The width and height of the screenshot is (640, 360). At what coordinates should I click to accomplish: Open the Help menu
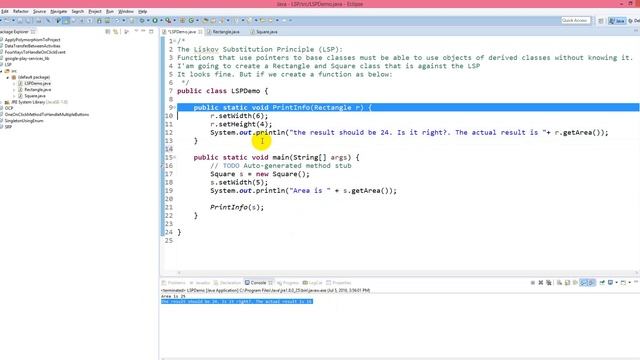pyautogui.click(x=142, y=11)
